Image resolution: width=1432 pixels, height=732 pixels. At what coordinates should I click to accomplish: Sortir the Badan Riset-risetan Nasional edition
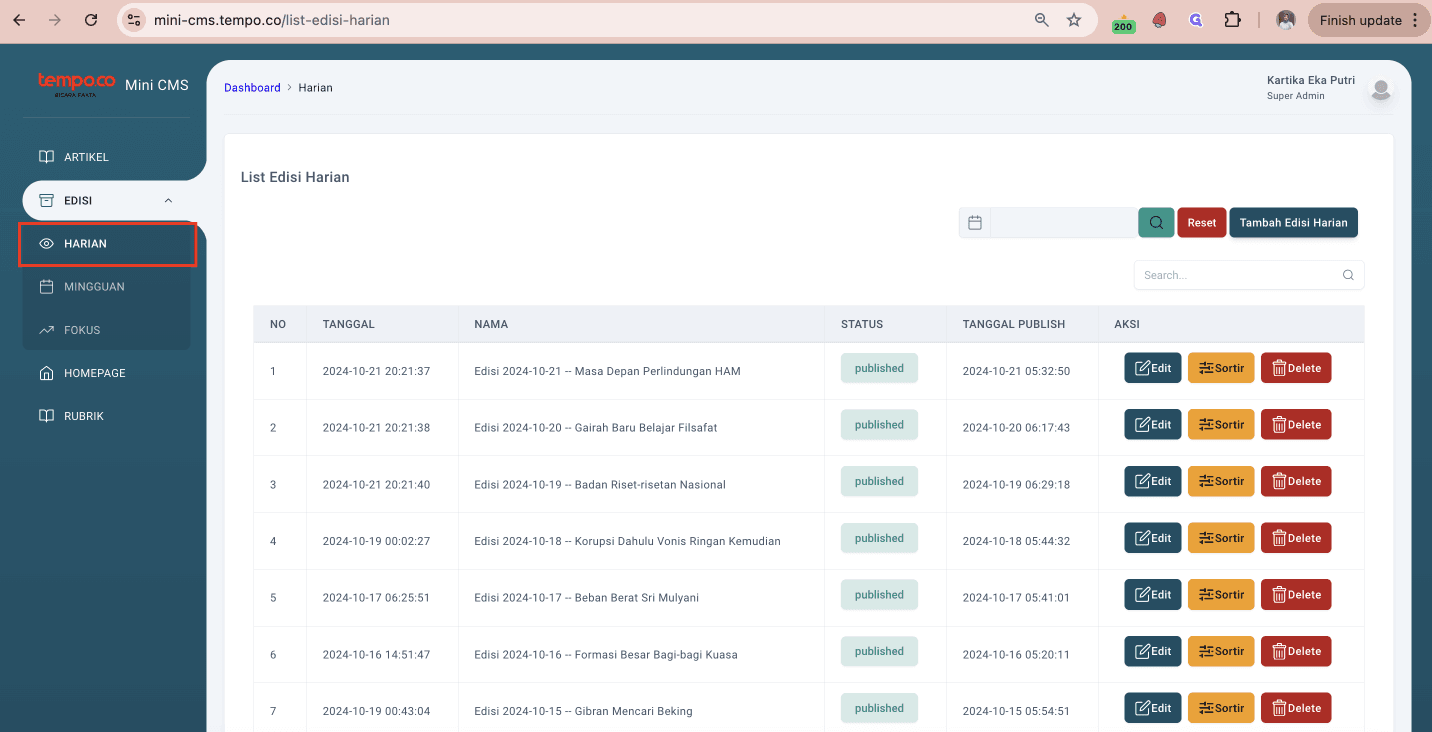[1221, 481]
